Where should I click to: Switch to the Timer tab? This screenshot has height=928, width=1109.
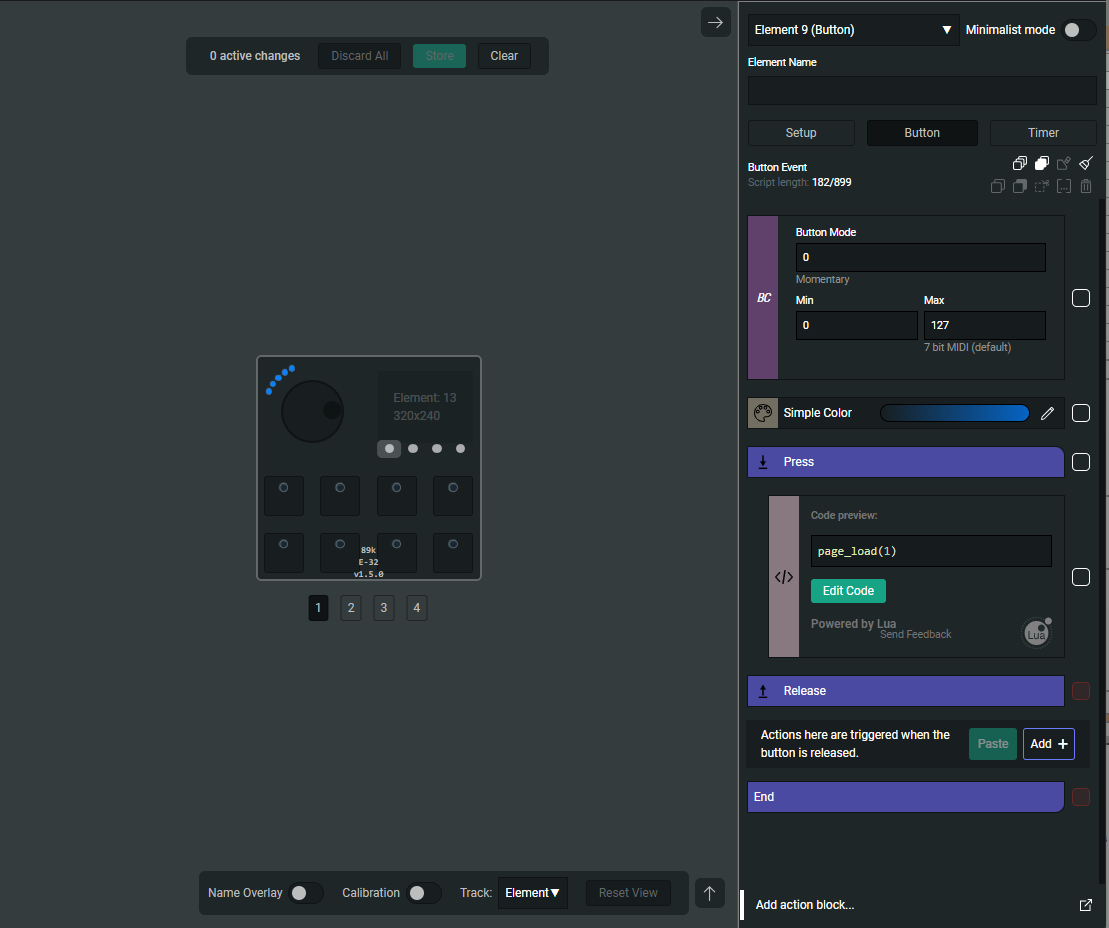click(x=1043, y=133)
